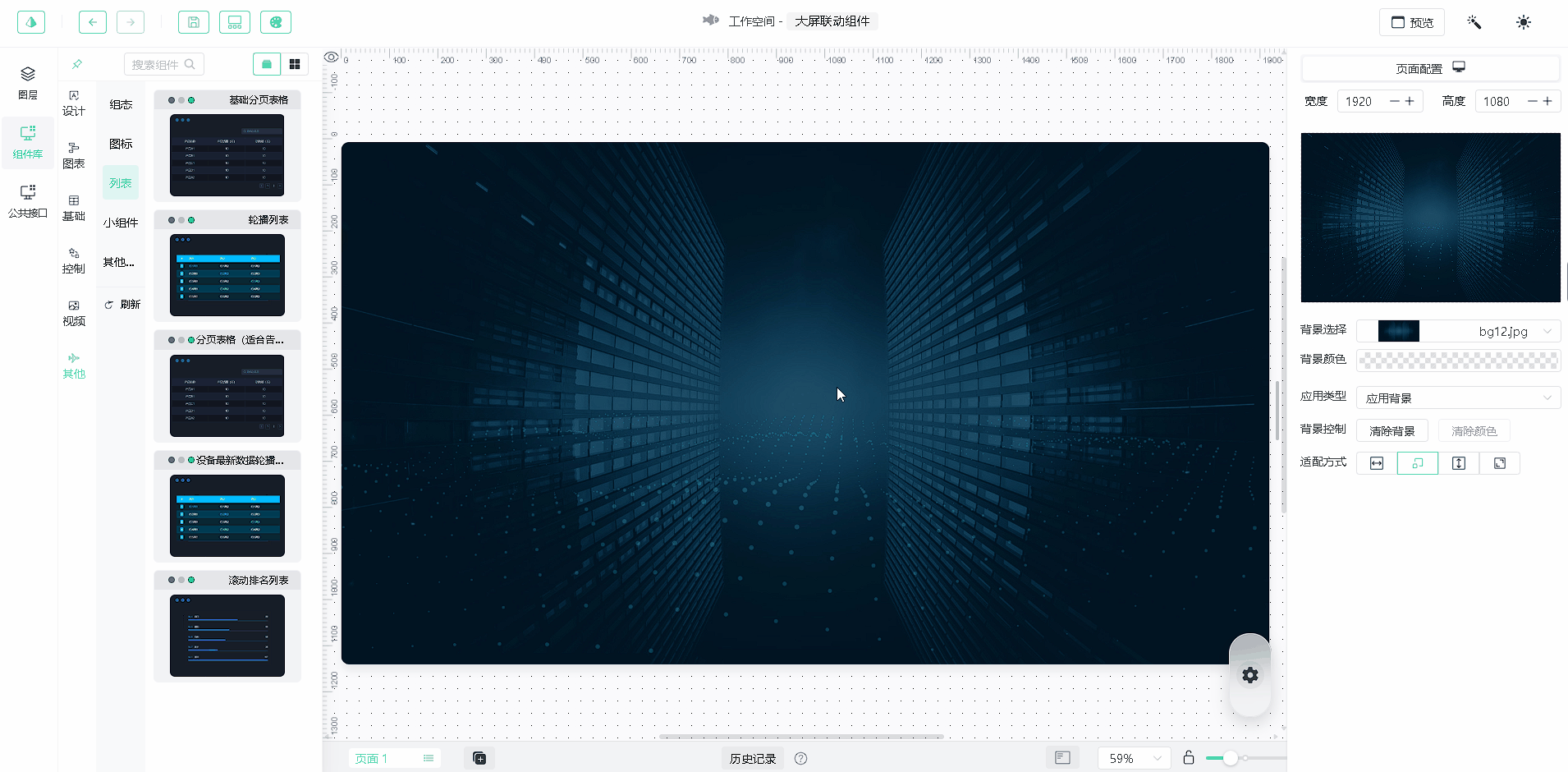Click the floating settings gear icon

pos(1249,675)
